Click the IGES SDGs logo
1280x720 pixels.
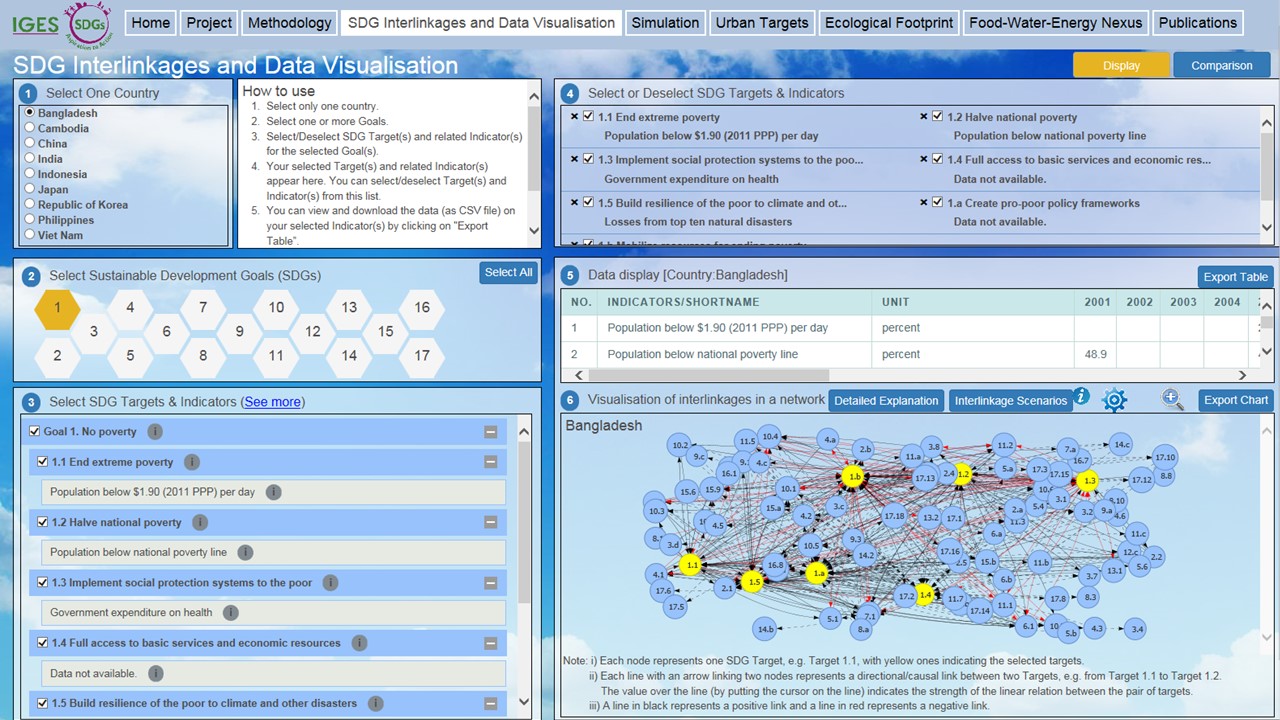pyautogui.click(x=62, y=23)
